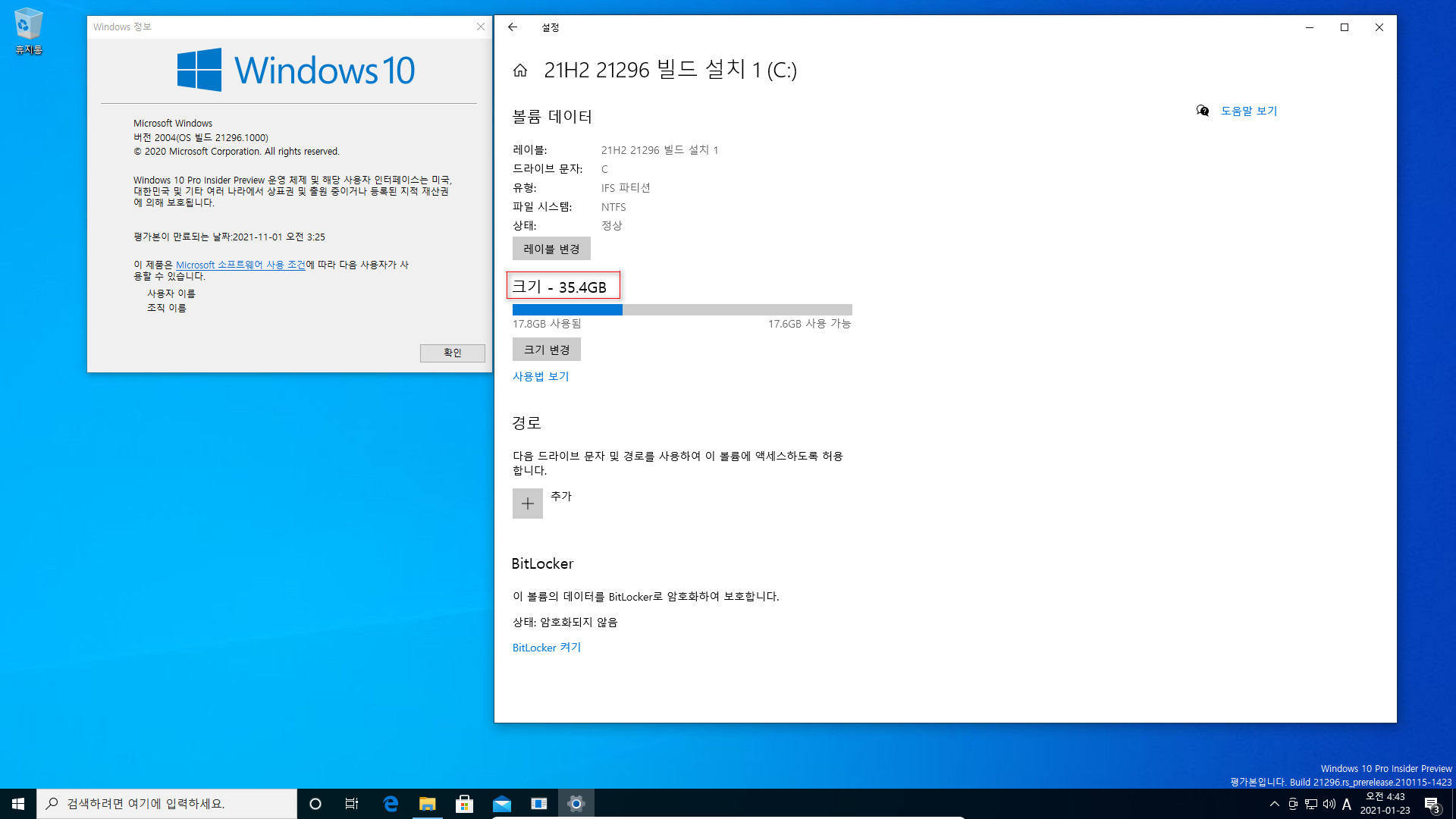Go back with the Settings arrow

point(513,27)
